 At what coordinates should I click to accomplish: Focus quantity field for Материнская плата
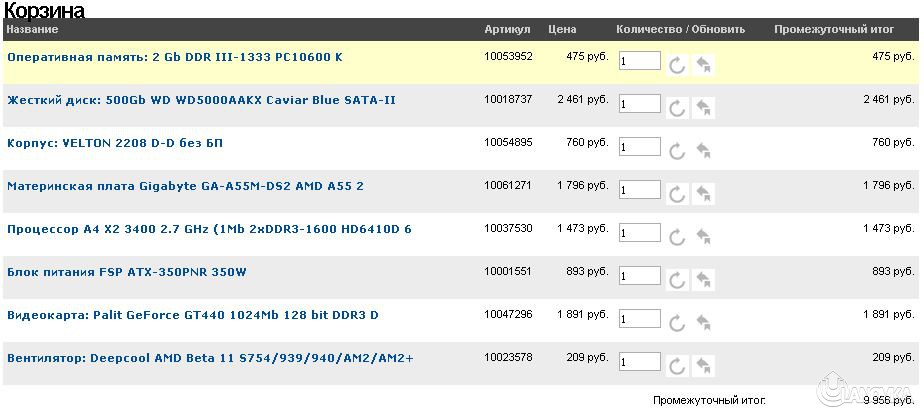tap(640, 190)
